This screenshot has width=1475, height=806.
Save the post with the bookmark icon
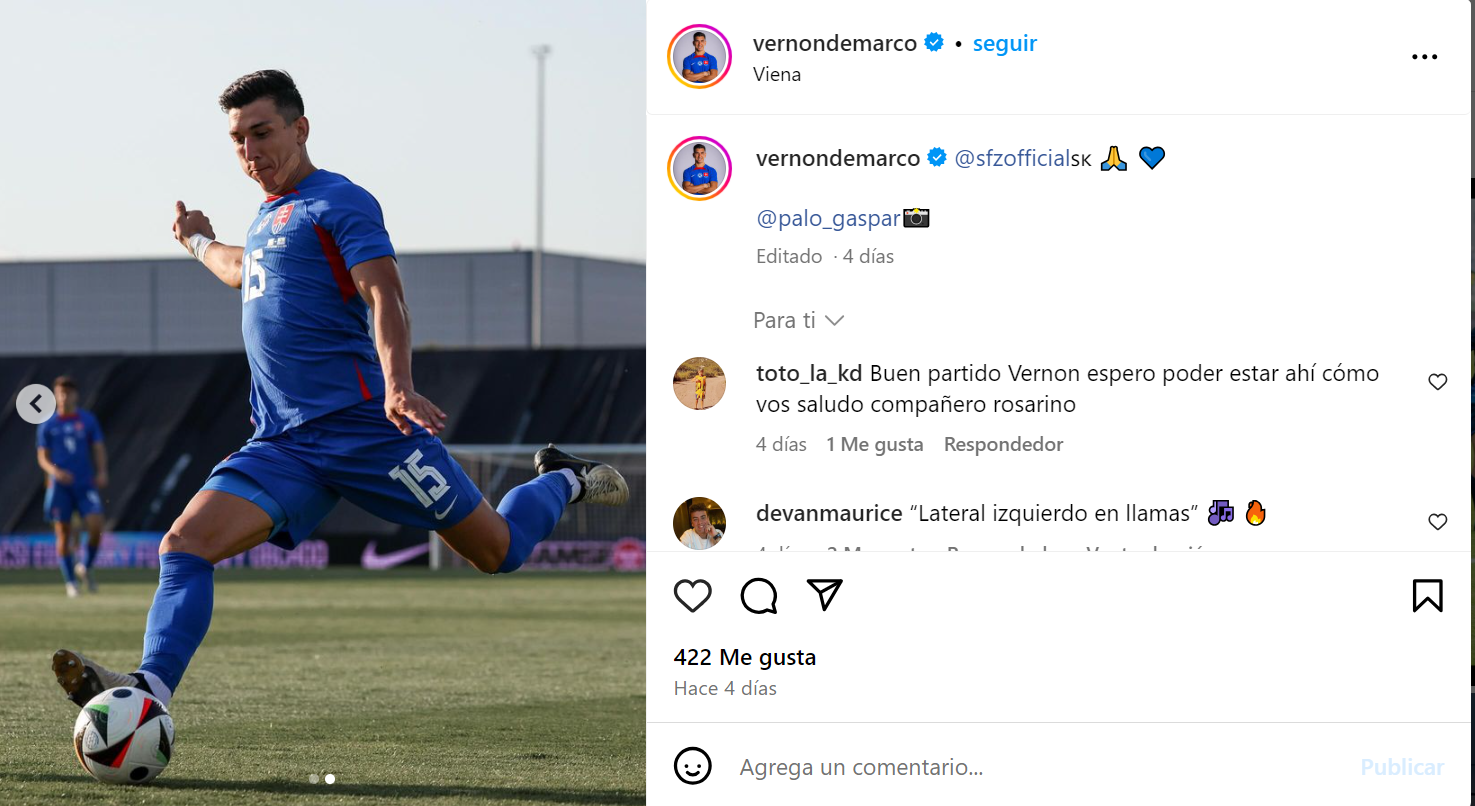click(x=1427, y=596)
